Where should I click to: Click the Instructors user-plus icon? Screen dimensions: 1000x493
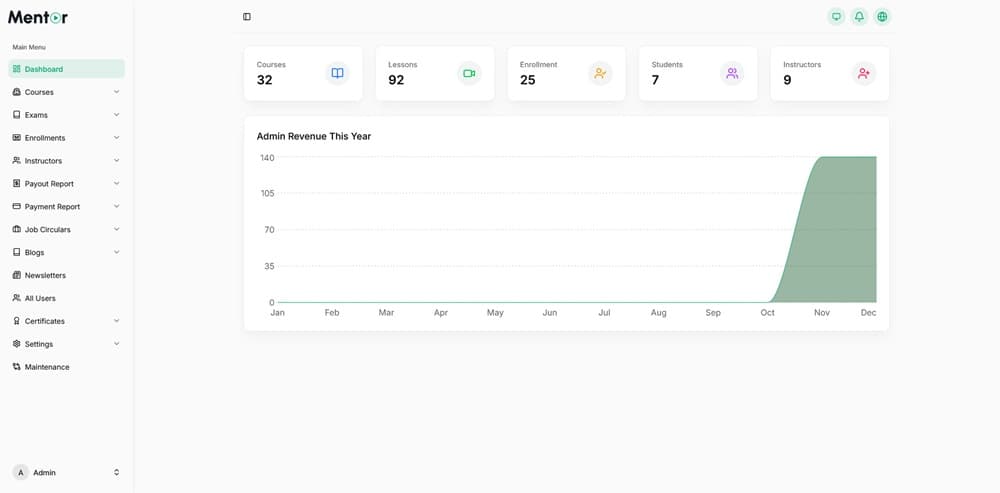coord(863,73)
